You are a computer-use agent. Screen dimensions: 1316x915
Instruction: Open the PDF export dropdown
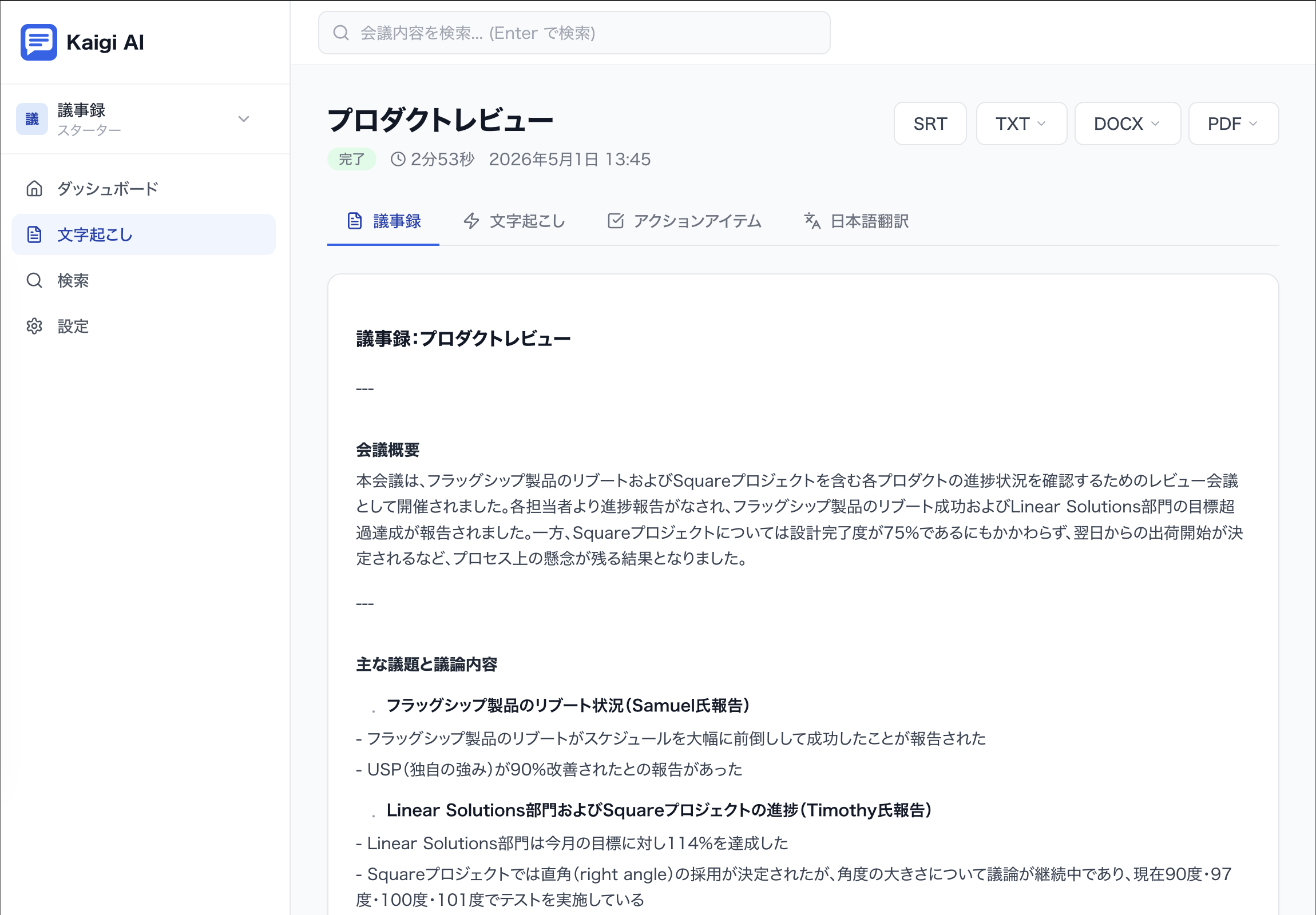click(1233, 123)
